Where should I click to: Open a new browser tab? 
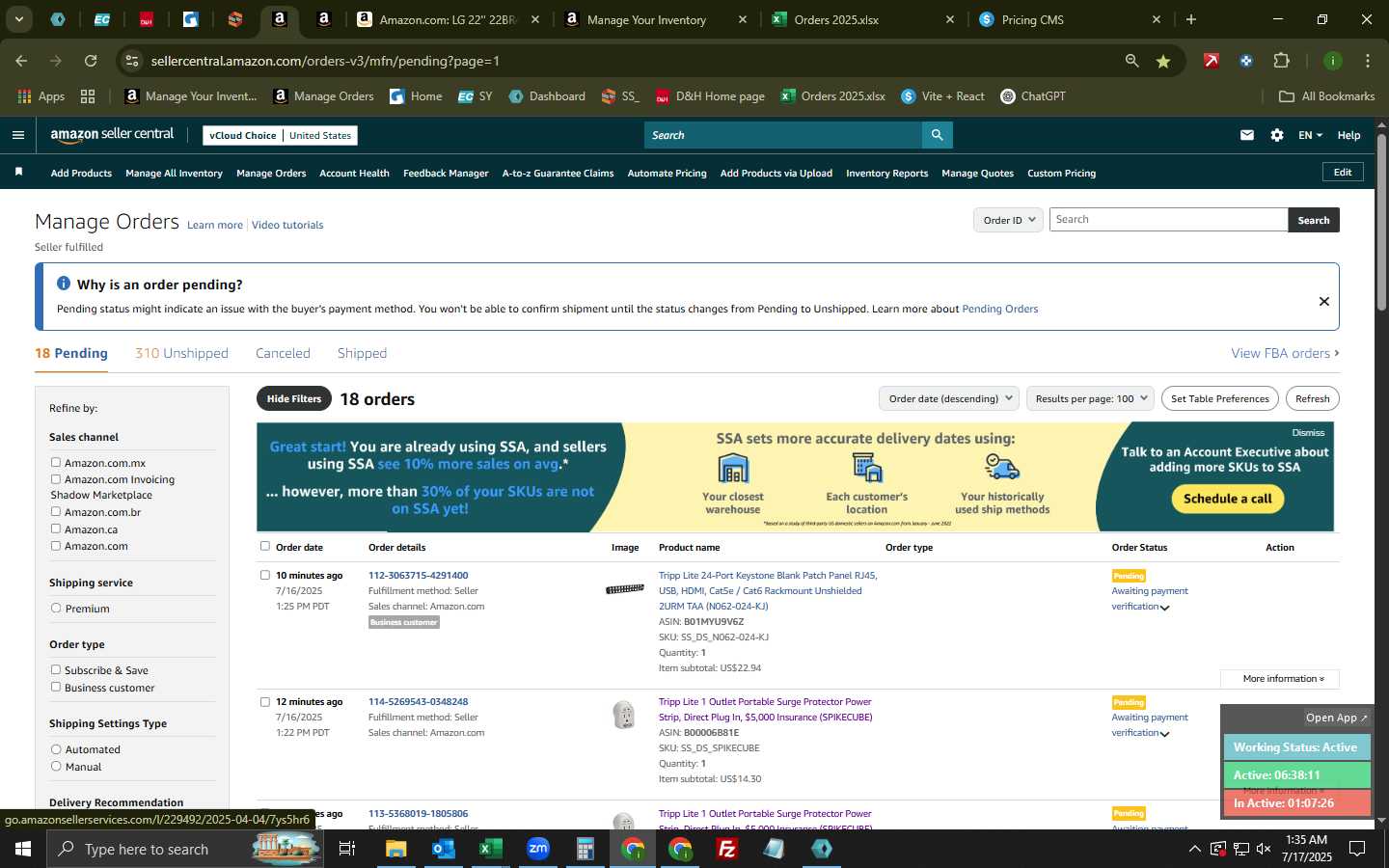click(1191, 19)
